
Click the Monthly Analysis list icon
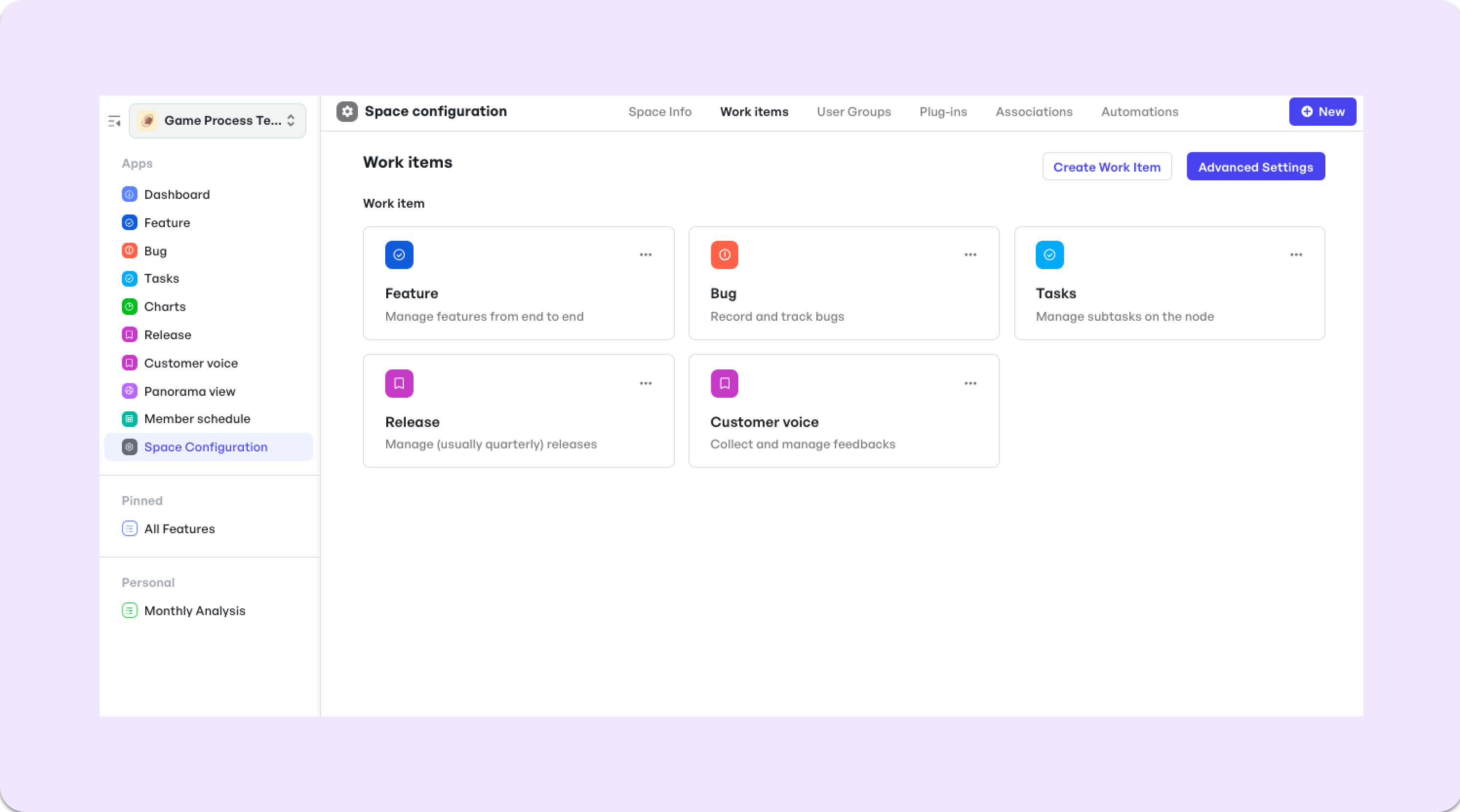[129, 610]
